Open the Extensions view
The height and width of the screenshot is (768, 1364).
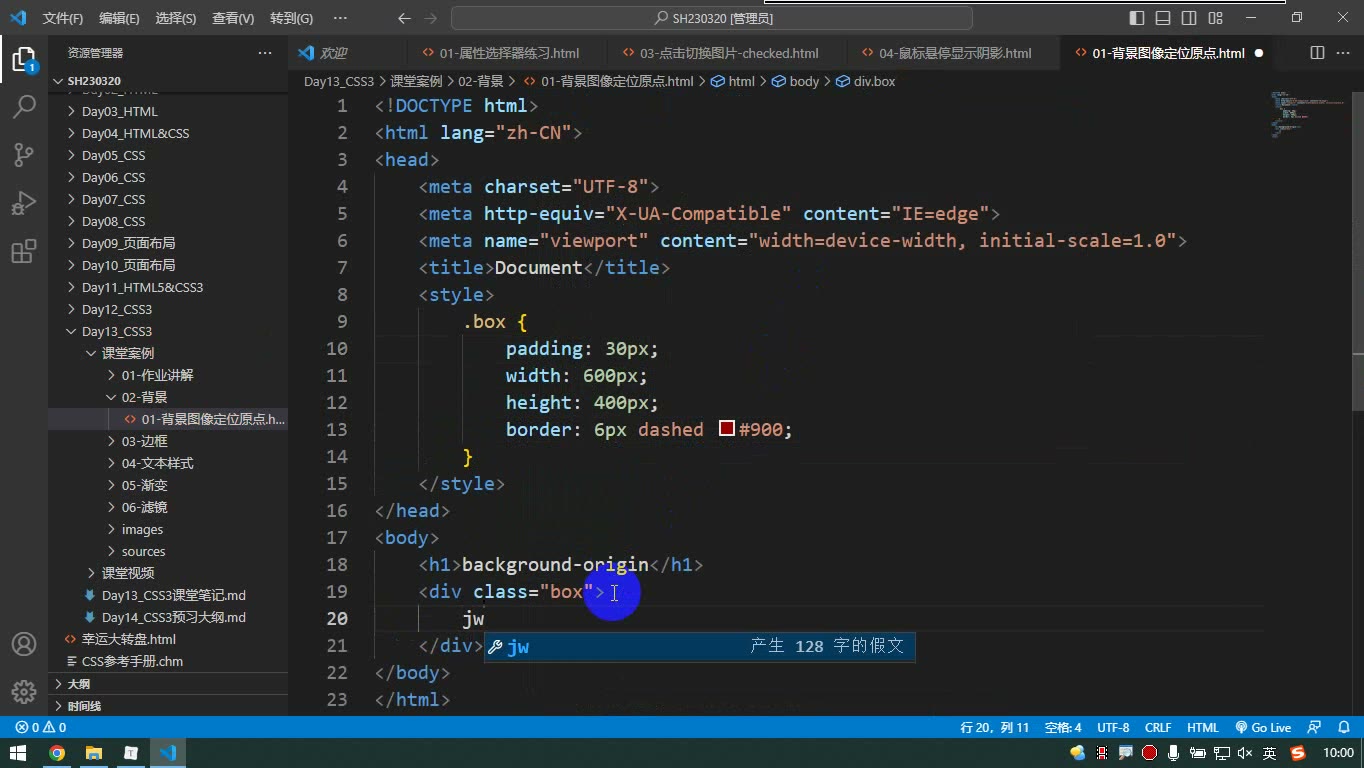tap(24, 252)
